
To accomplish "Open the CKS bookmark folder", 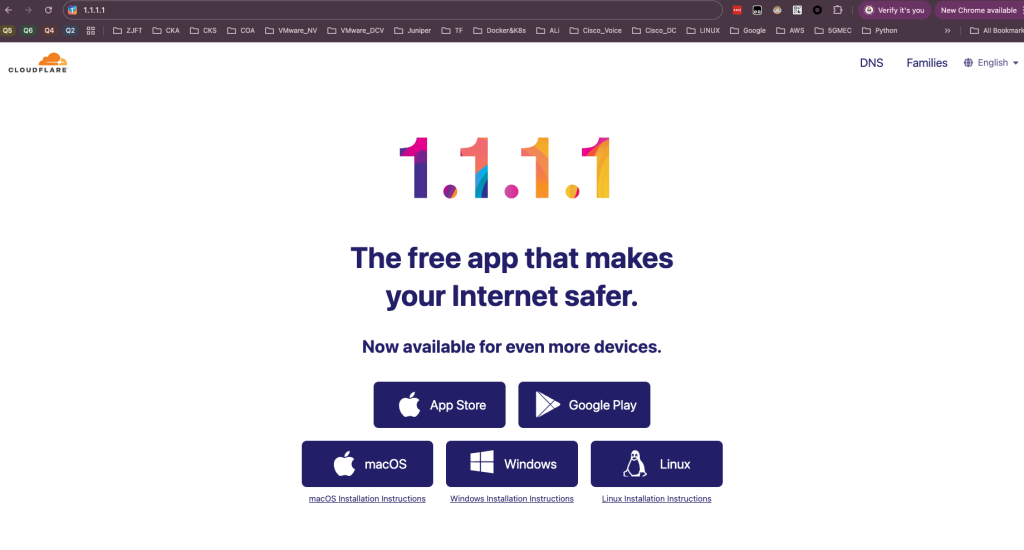I will point(203,31).
